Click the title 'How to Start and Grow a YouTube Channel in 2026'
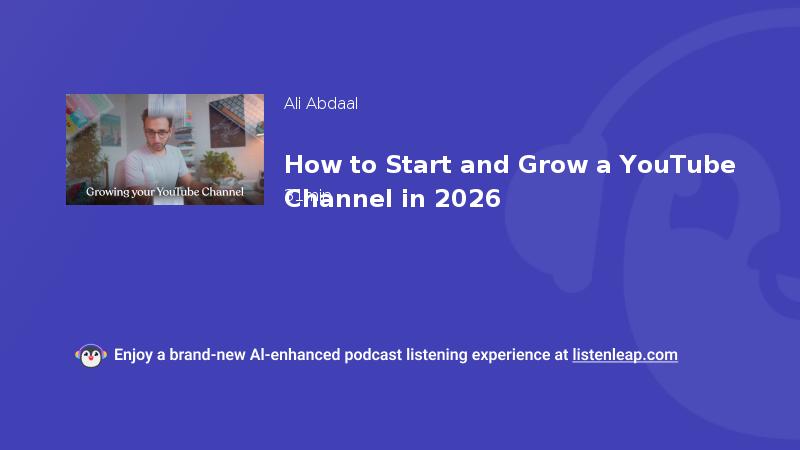This screenshot has height=450, width=800. click(510, 182)
